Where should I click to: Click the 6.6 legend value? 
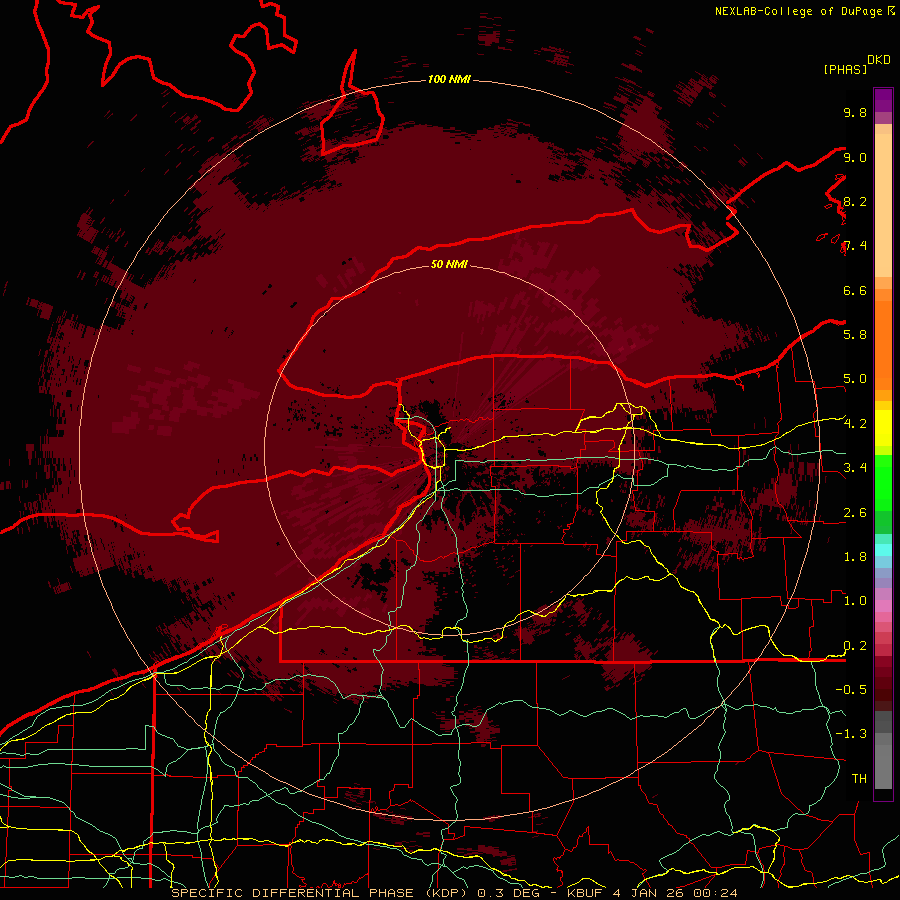tap(855, 290)
